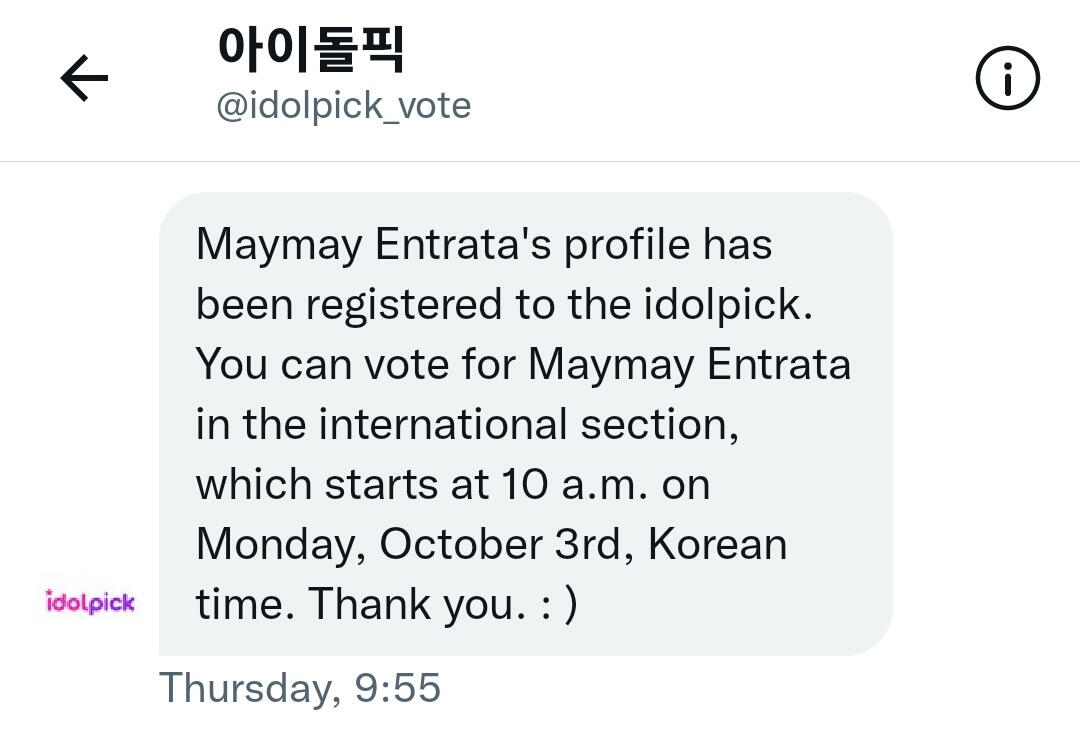Click "Maymay Entrata's profile has" text line
This screenshot has width=1080, height=753.
(x=484, y=244)
